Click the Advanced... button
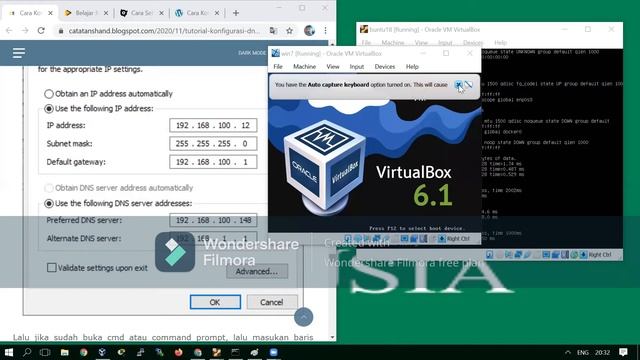Viewport: 640px width, 360px height. pos(257,271)
